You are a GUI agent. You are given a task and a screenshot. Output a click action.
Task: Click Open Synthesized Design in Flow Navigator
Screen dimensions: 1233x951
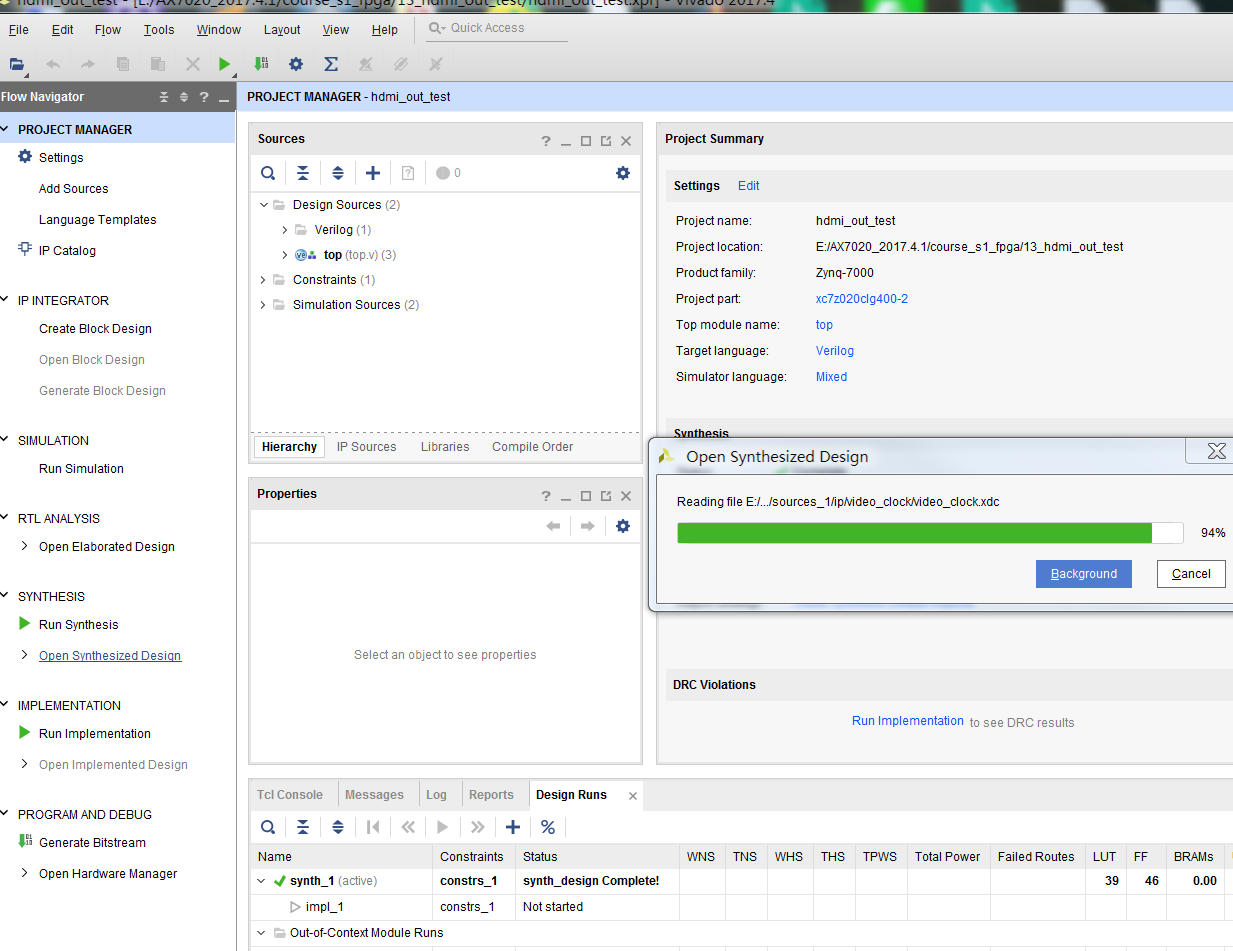(x=110, y=656)
